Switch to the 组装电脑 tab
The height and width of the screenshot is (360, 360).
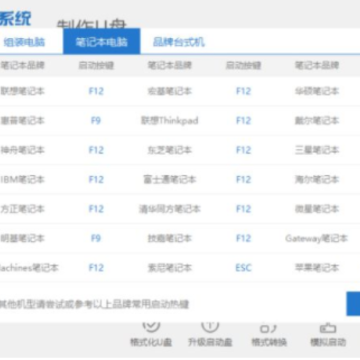(24, 42)
